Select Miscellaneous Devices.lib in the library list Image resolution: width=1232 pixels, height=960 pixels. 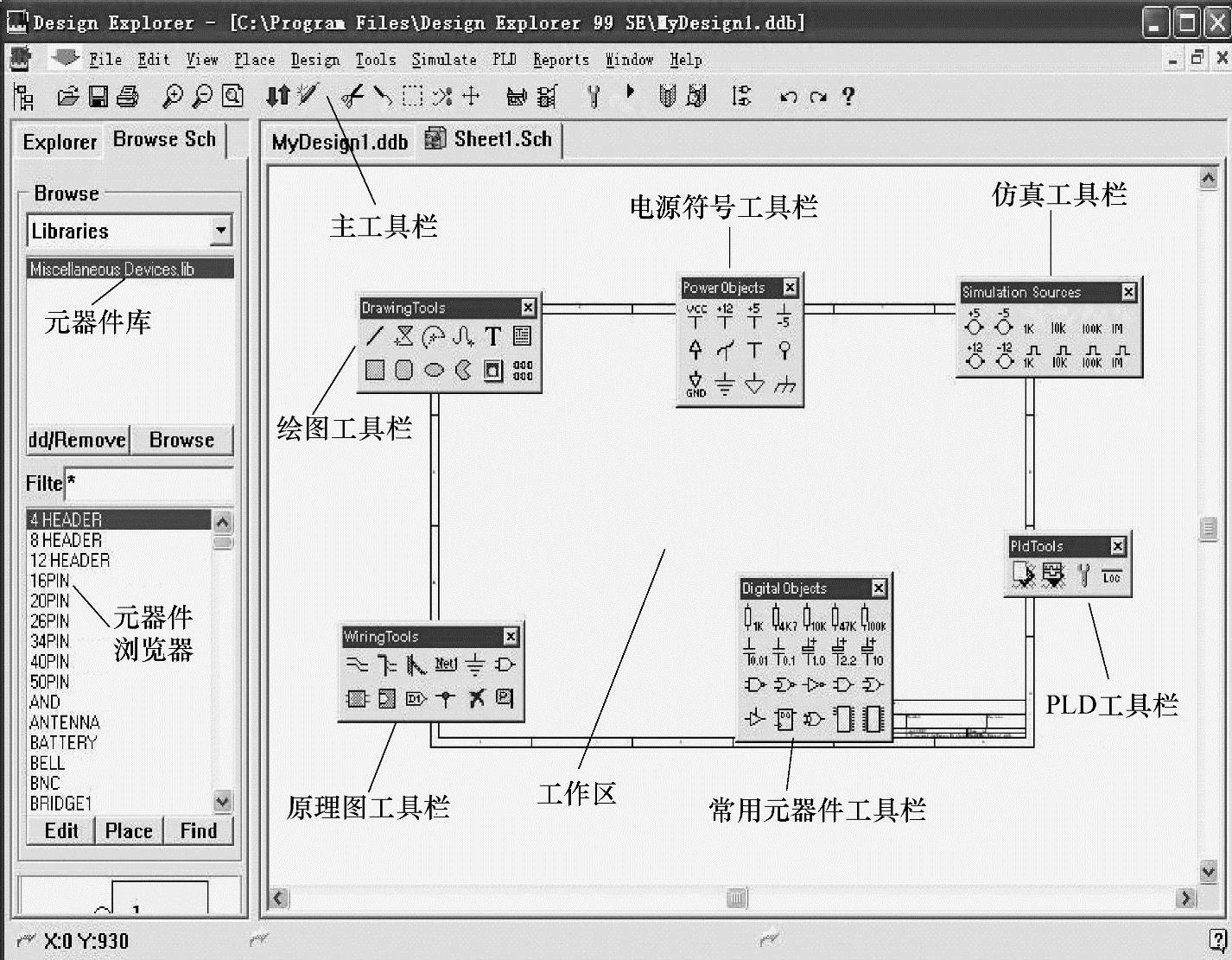click(130, 269)
